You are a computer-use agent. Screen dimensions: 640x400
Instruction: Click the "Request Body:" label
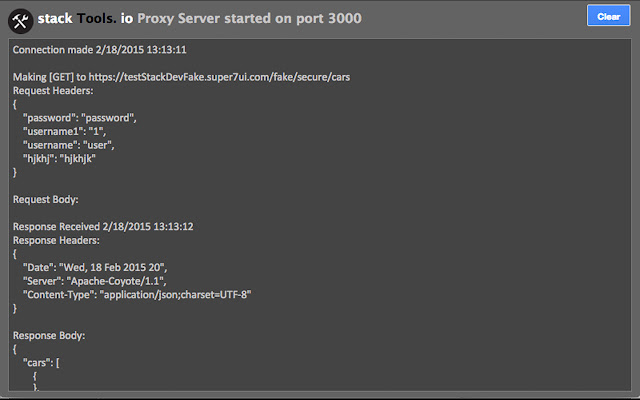(x=46, y=199)
